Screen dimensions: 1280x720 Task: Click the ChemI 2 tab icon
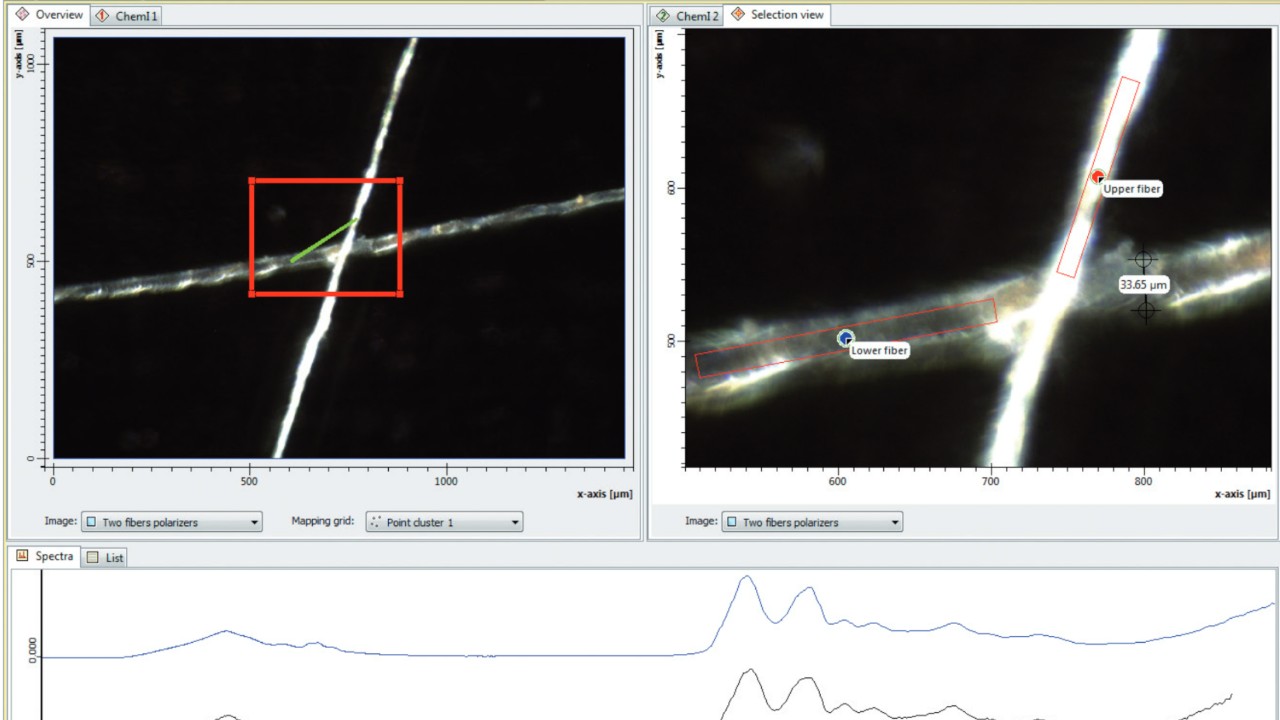coord(663,16)
